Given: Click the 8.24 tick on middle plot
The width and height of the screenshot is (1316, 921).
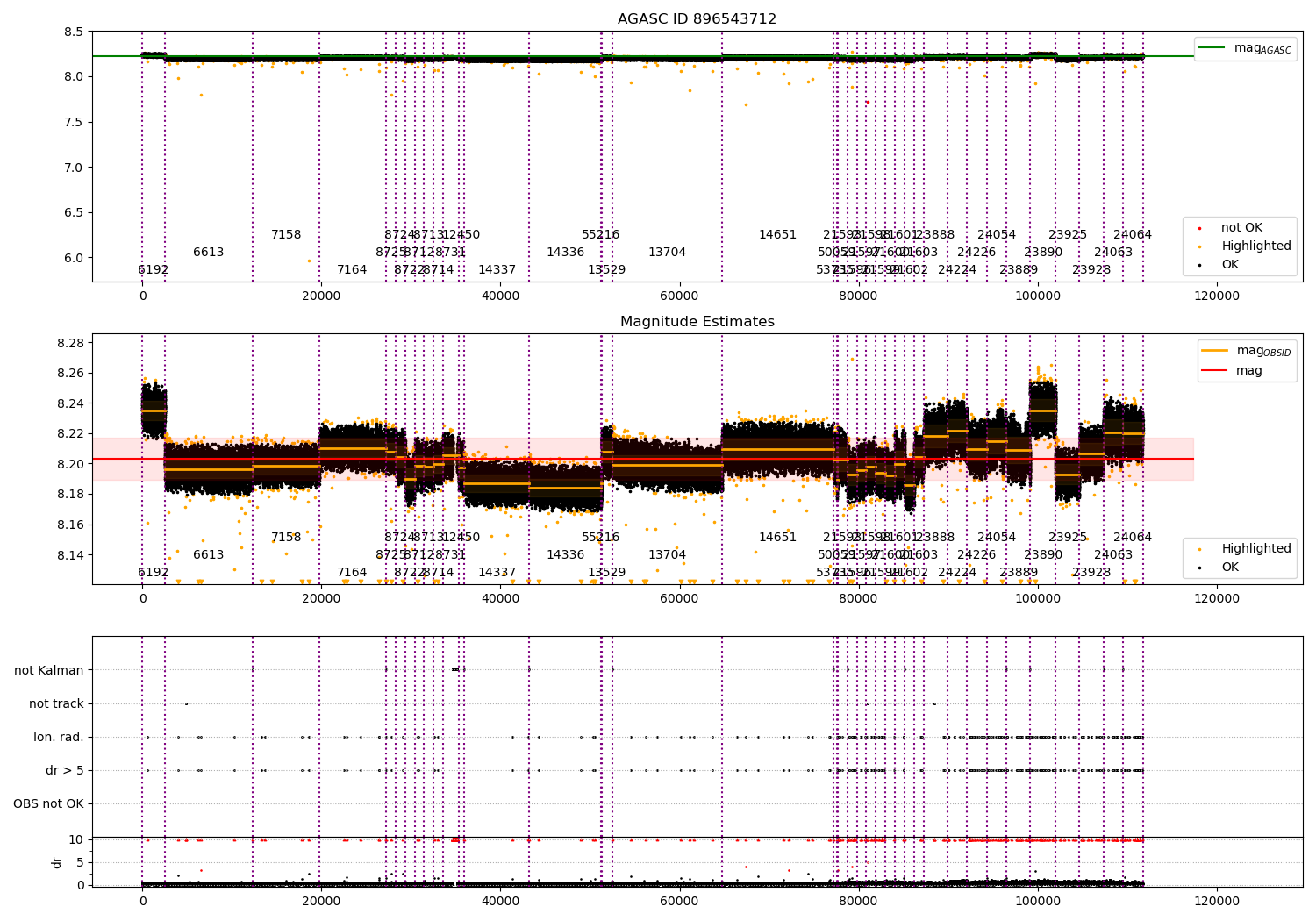Looking at the screenshot, I should tap(71, 403).
